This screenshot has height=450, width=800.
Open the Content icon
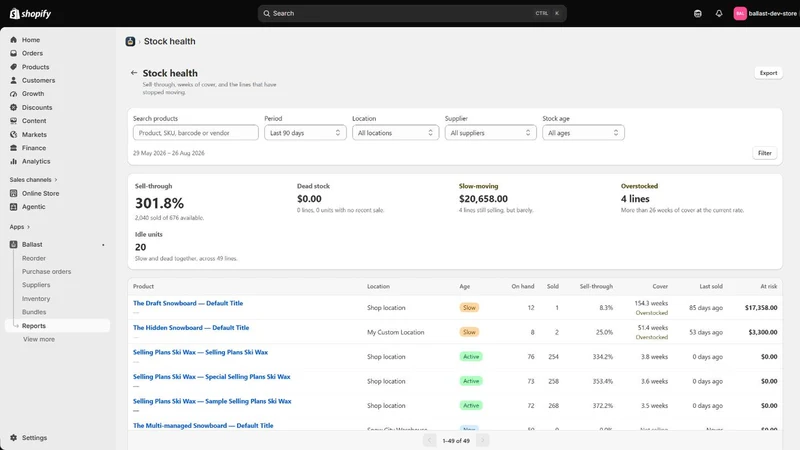(x=13, y=121)
